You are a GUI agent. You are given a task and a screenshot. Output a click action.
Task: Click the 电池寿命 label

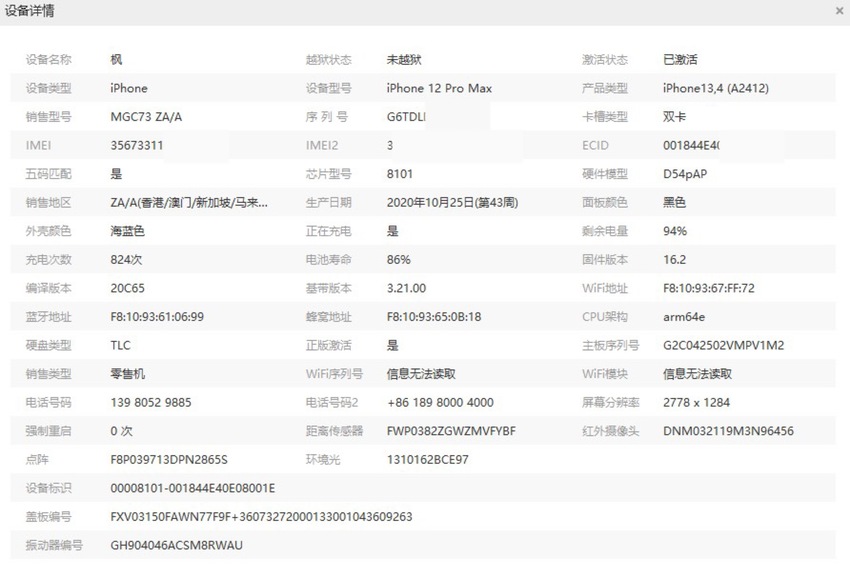pos(329,260)
